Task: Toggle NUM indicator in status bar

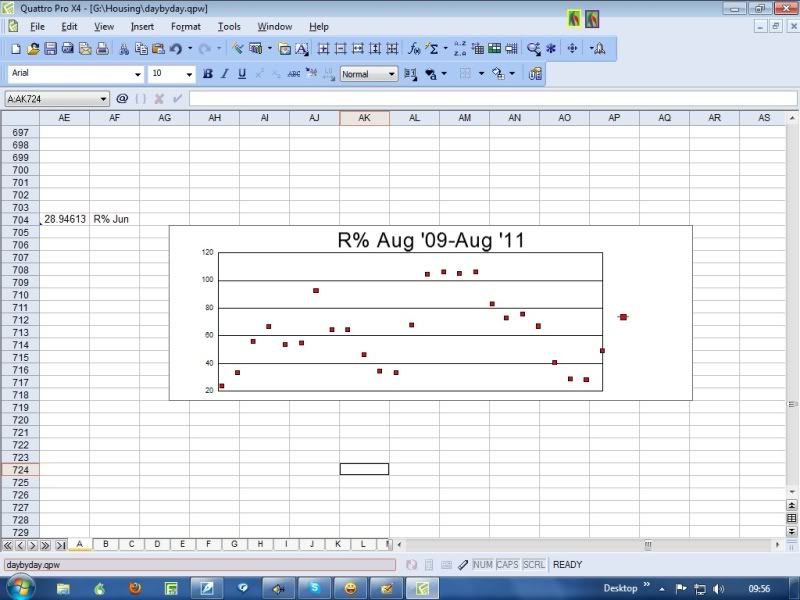Action: (x=482, y=565)
